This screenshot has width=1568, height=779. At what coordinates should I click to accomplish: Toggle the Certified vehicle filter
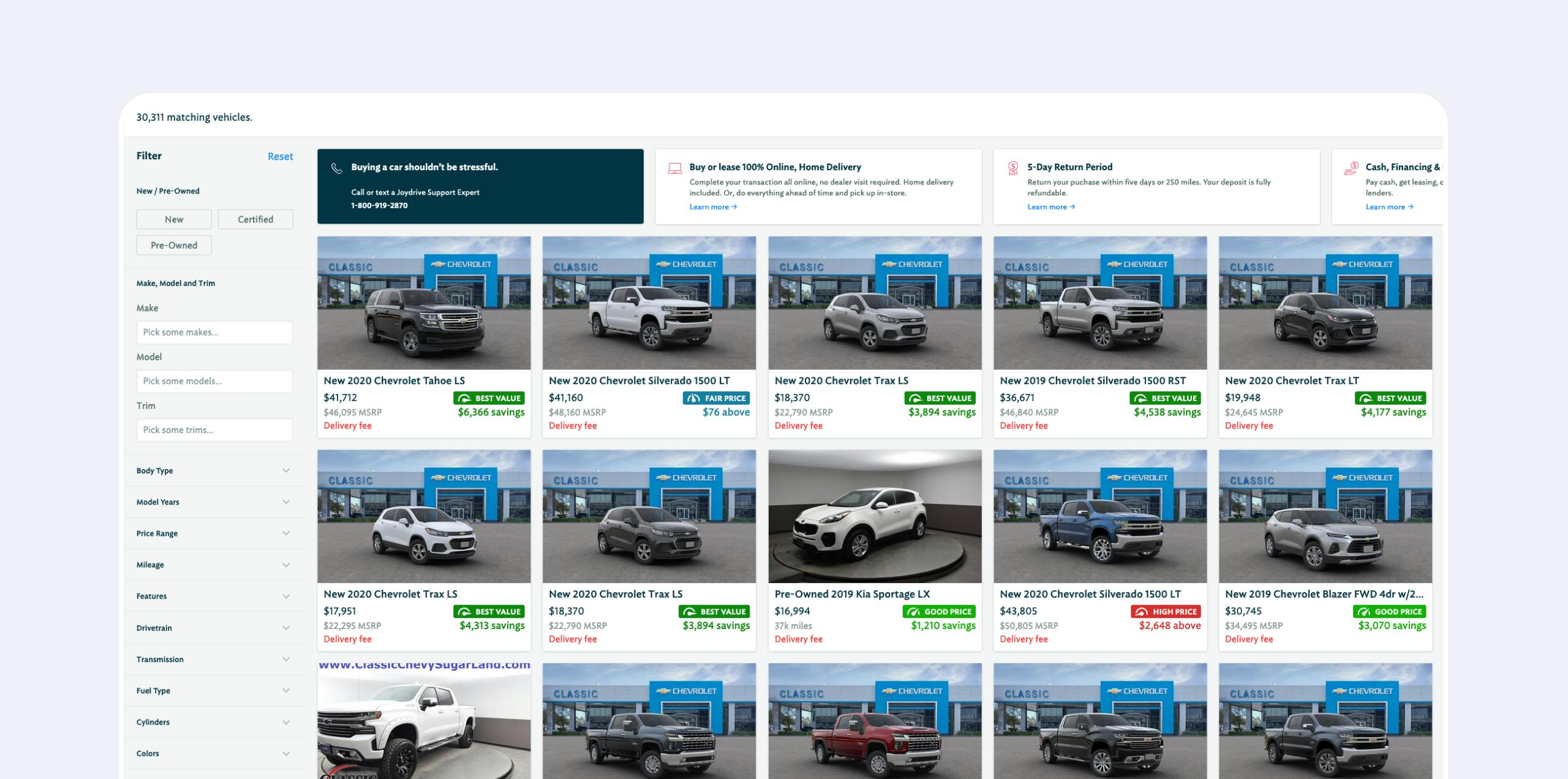[255, 219]
